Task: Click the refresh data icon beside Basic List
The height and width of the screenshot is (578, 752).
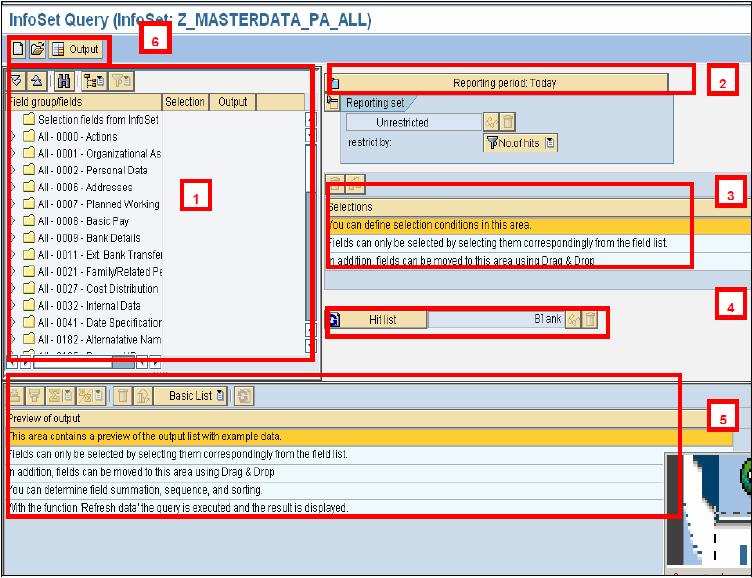Action: pyautogui.click(x=243, y=395)
